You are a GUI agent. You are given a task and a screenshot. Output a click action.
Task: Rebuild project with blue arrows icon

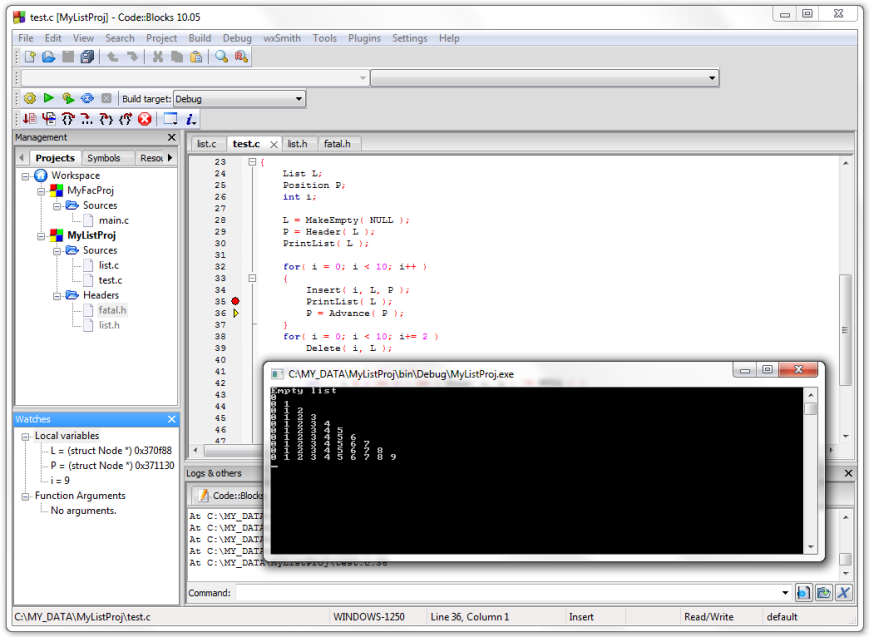pos(87,98)
